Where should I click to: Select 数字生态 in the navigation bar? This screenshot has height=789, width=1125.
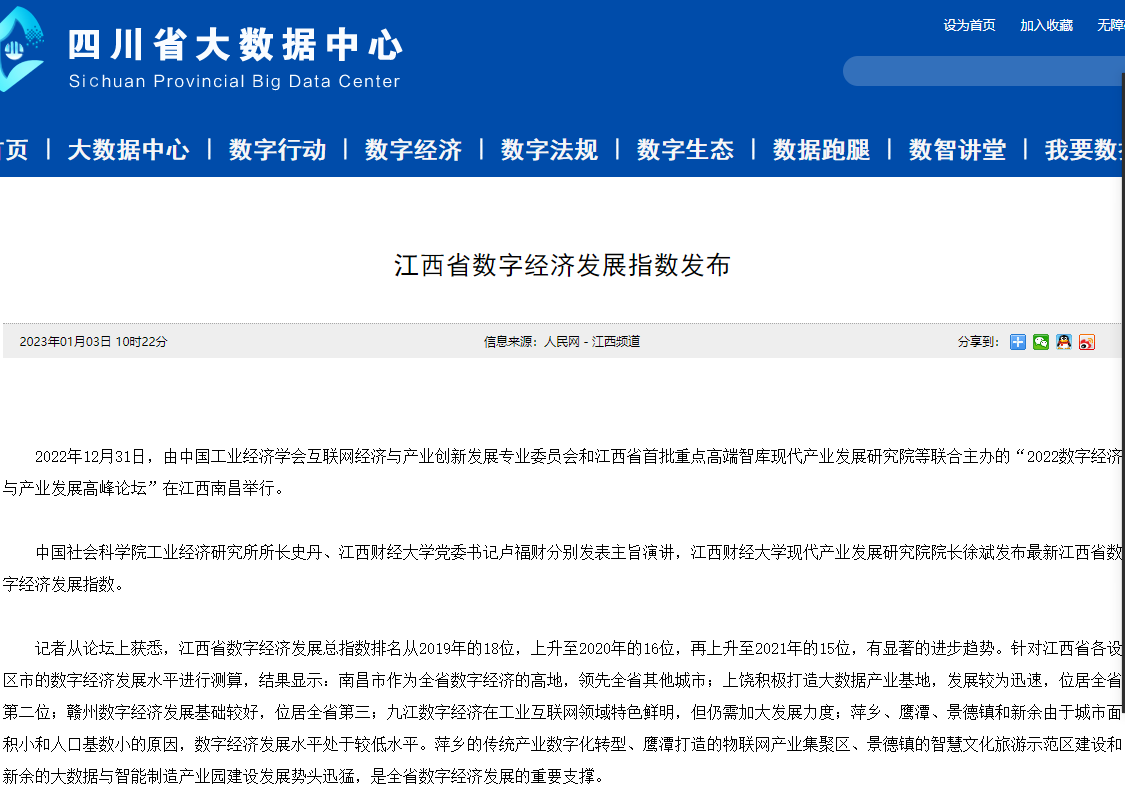click(x=685, y=150)
